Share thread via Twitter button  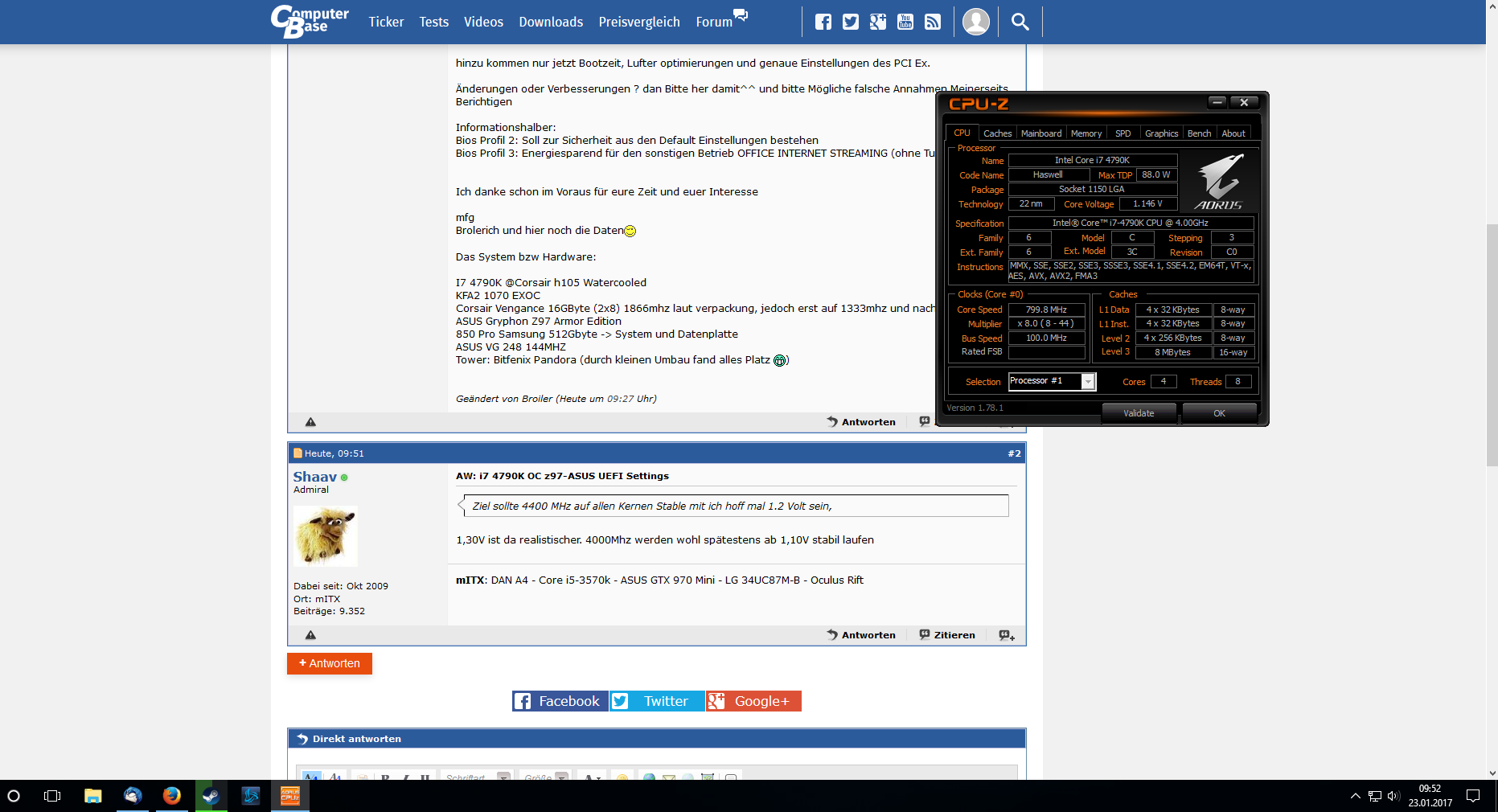tap(657, 701)
